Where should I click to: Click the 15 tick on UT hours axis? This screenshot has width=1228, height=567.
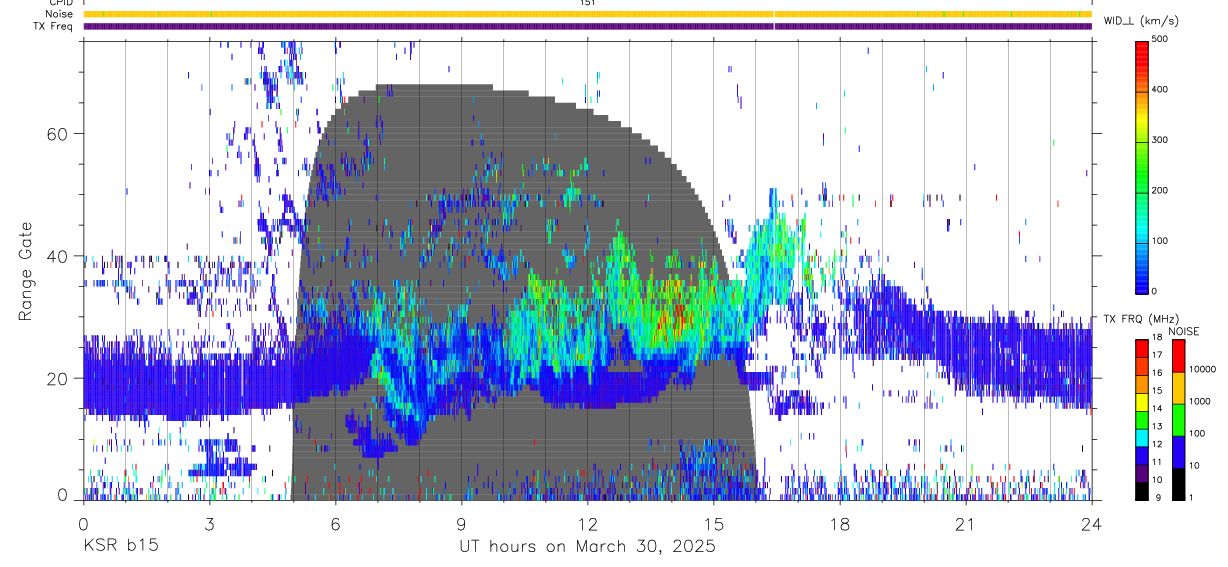click(714, 523)
